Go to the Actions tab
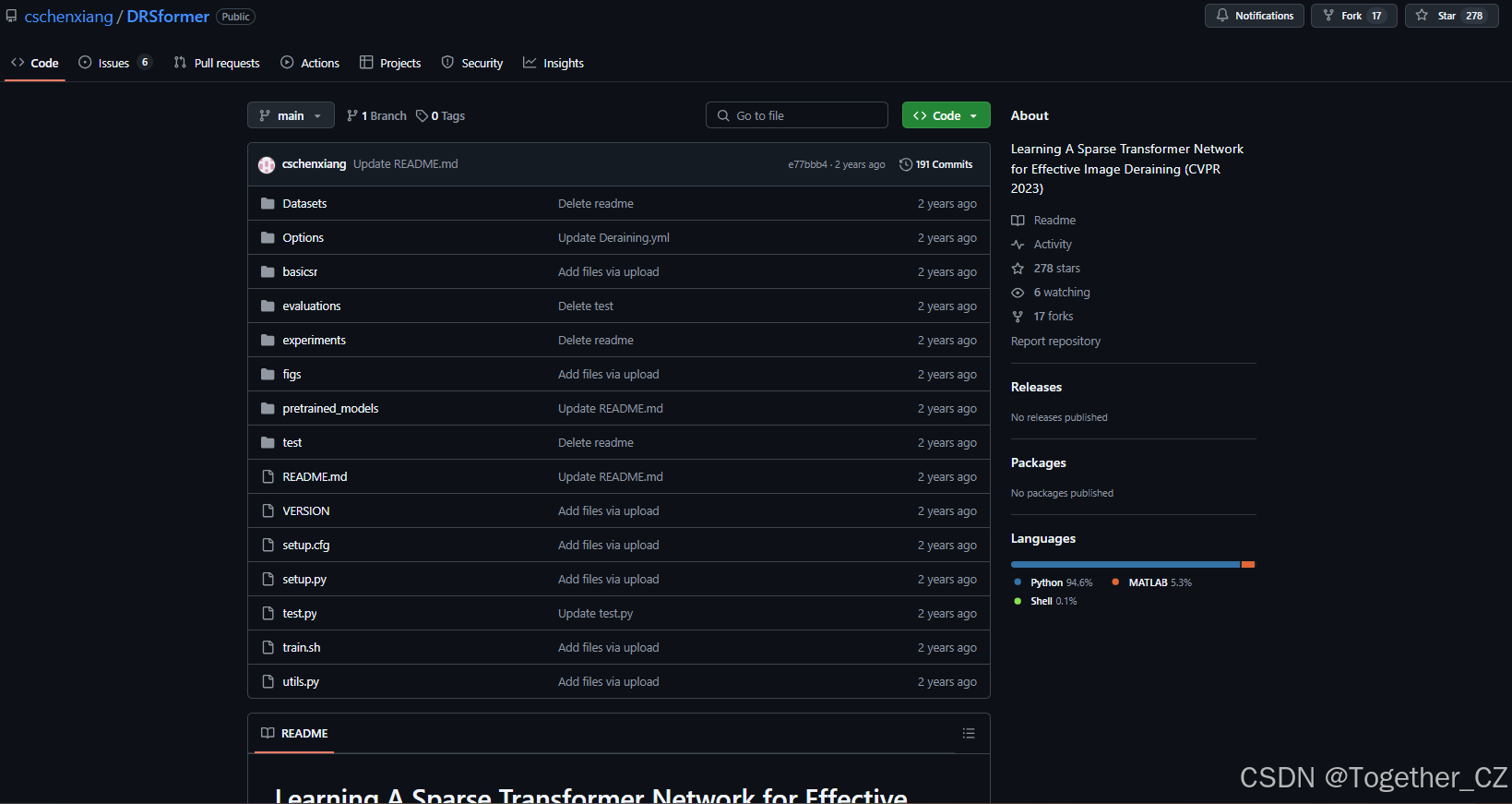Screen dimensions: 1512x804 pyautogui.click(x=310, y=63)
